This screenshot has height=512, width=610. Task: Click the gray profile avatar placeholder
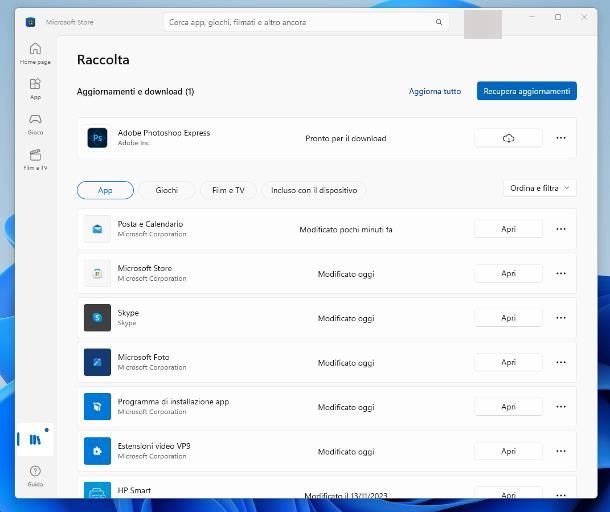pyautogui.click(x=483, y=25)
